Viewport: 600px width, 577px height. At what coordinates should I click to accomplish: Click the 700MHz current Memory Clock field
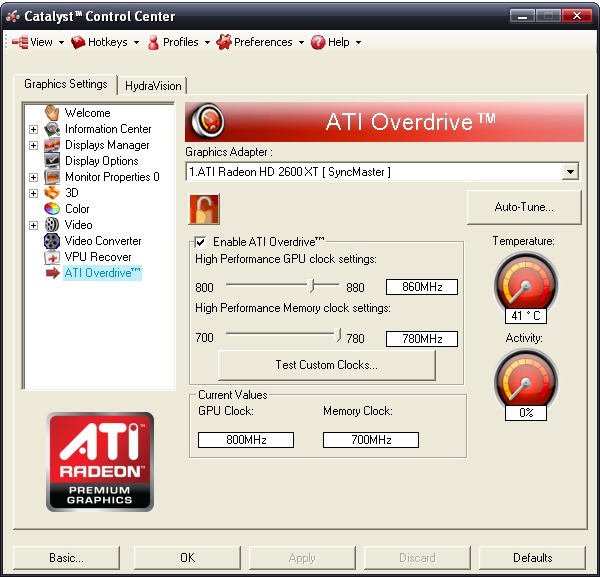[371, 440]
